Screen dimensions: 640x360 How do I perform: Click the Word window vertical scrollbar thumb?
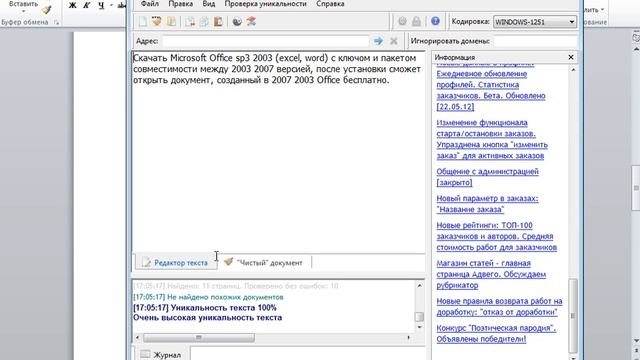[636, 188]
